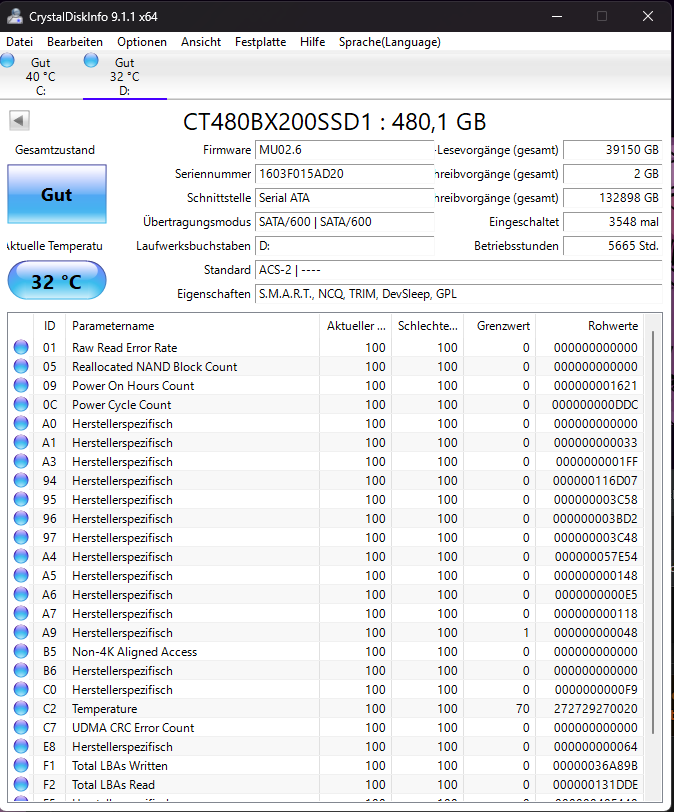Screen dimensions: 674x812
Task: Open the Hilfe menu
Action: coord(313,42)
